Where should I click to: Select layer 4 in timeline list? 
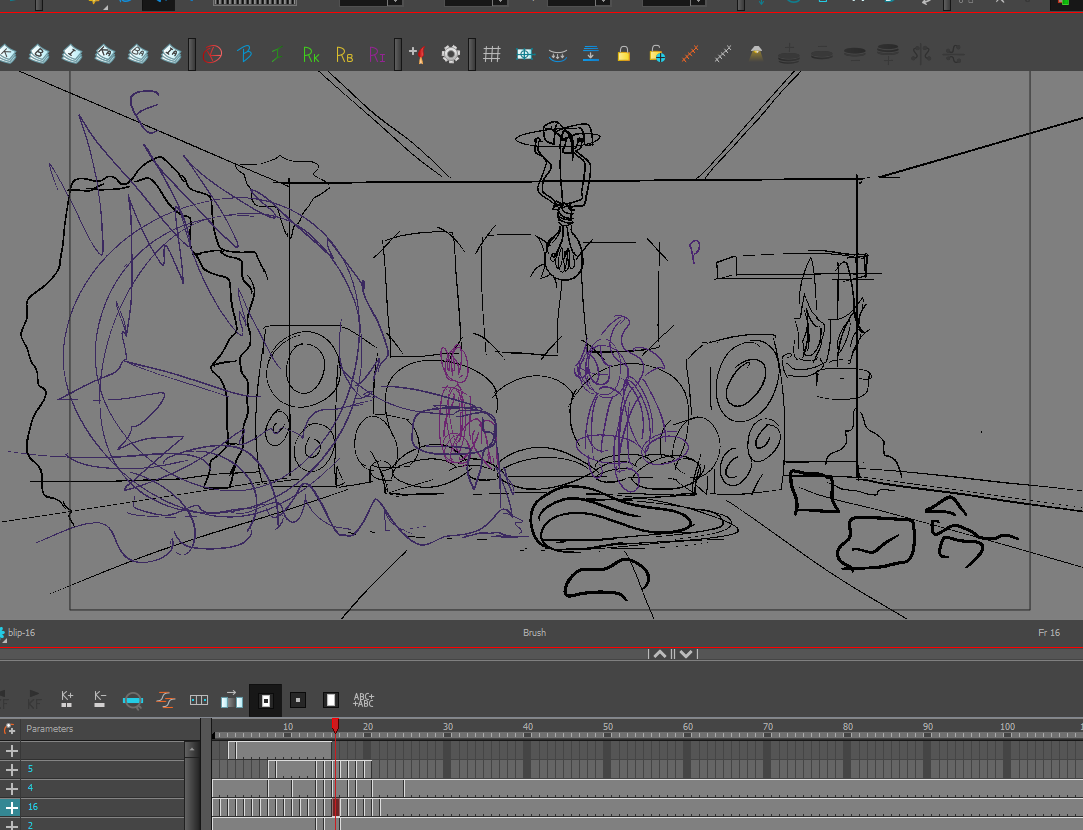pyautogui.click(x=102, y=789)
